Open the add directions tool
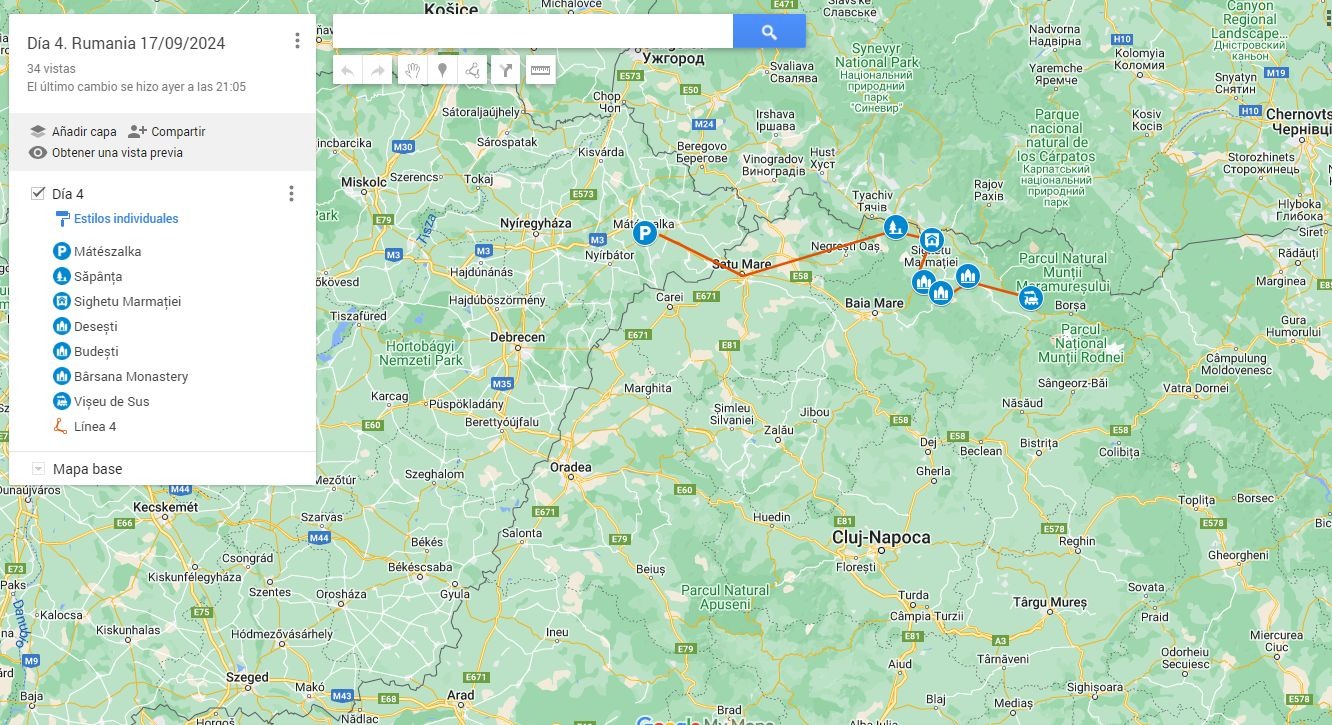The width and height of the screenshot is (1332, 725). coord(506,70)
